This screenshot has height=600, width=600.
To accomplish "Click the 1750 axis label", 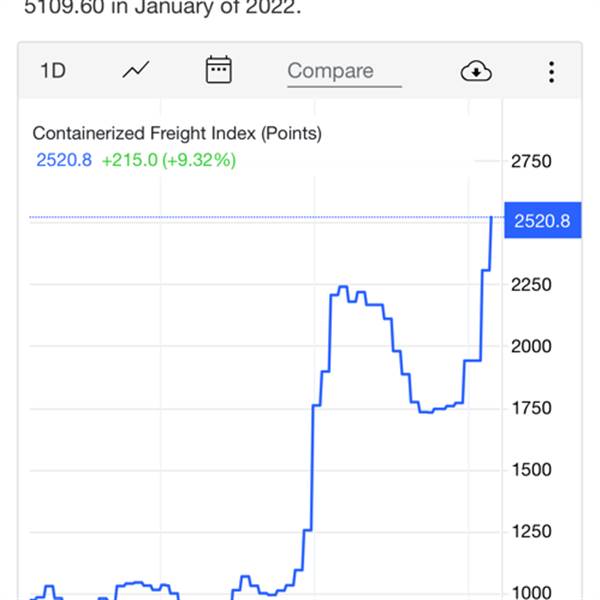I will 531,408.
